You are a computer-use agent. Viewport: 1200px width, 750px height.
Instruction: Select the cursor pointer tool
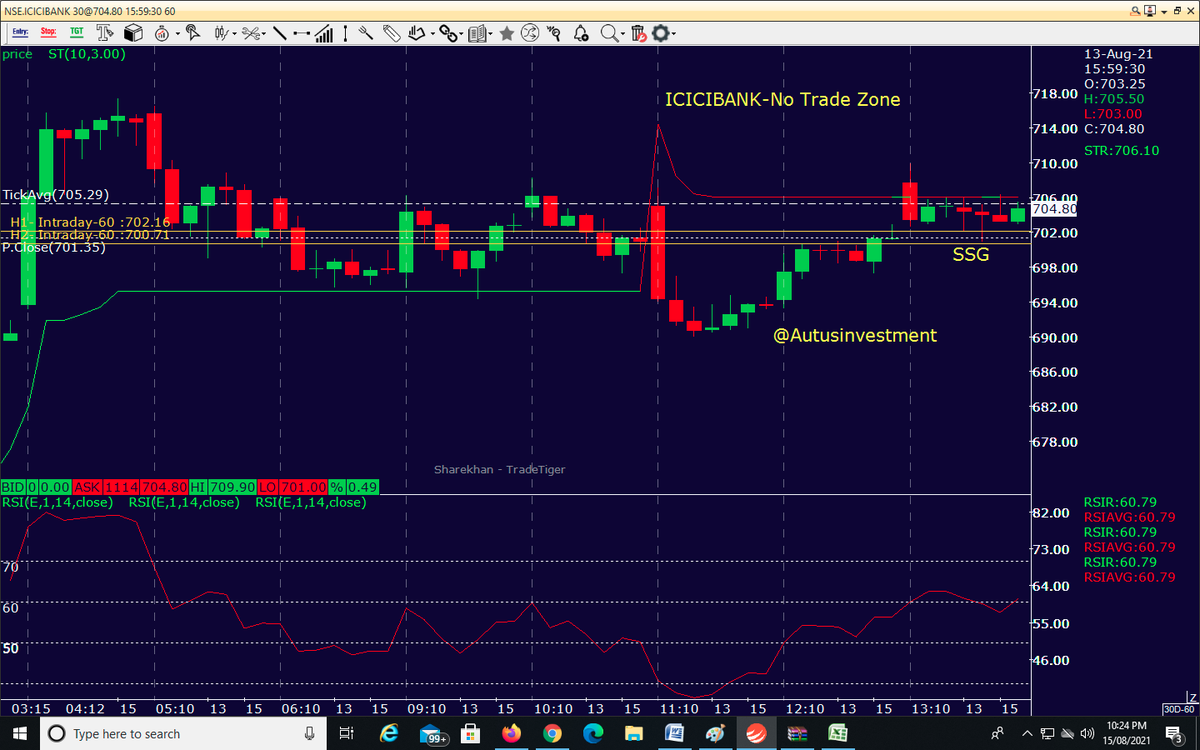point(191,33)
